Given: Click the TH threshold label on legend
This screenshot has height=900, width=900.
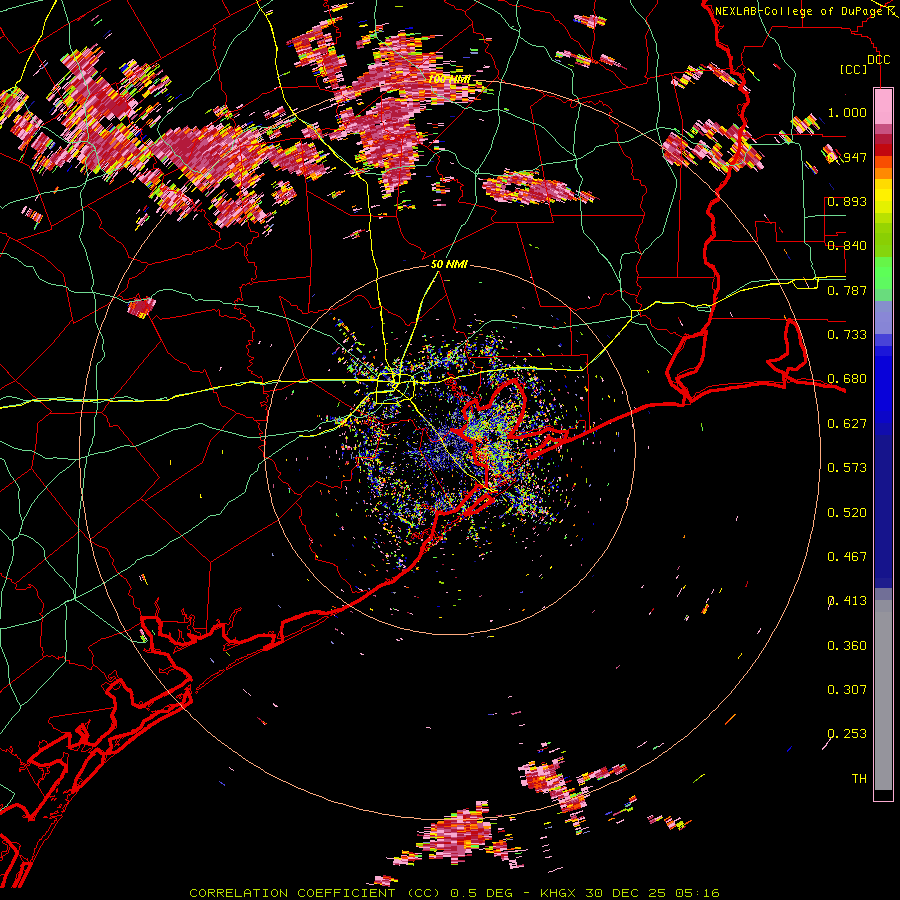Looking at the screenshot, I should pyautogui.click(x=859, y=779).
